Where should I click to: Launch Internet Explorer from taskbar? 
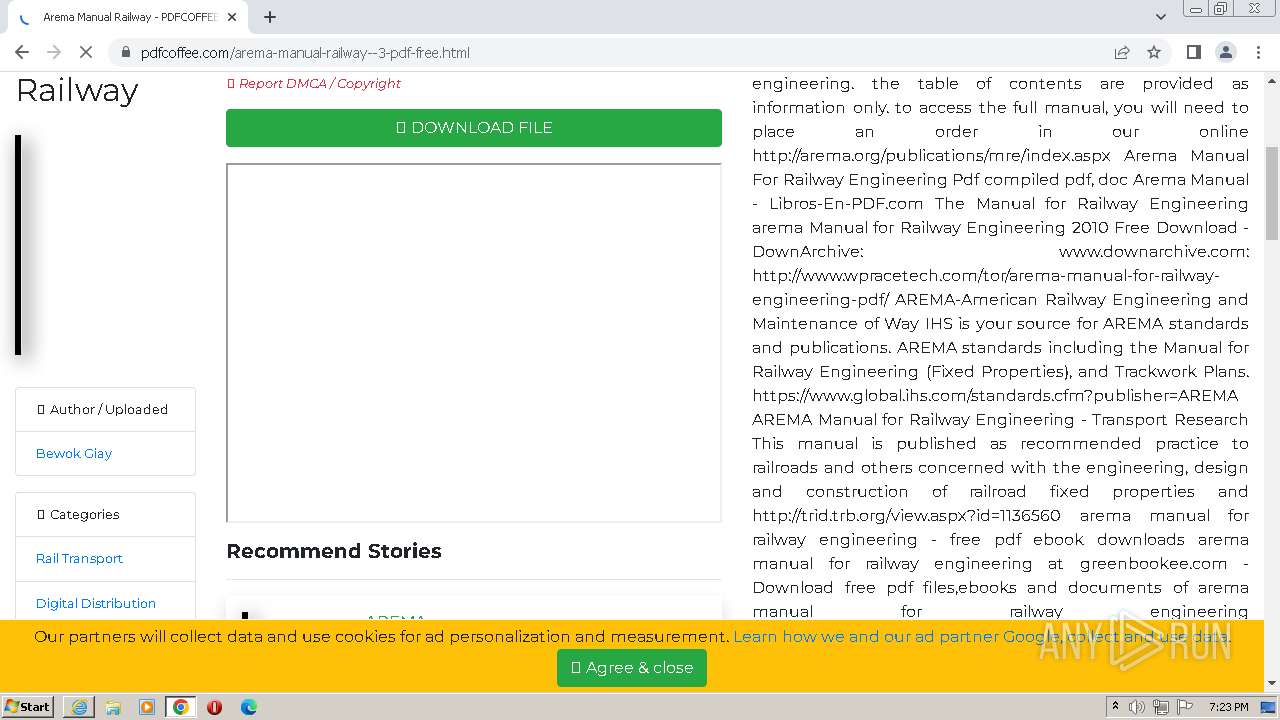coord(80,707)
